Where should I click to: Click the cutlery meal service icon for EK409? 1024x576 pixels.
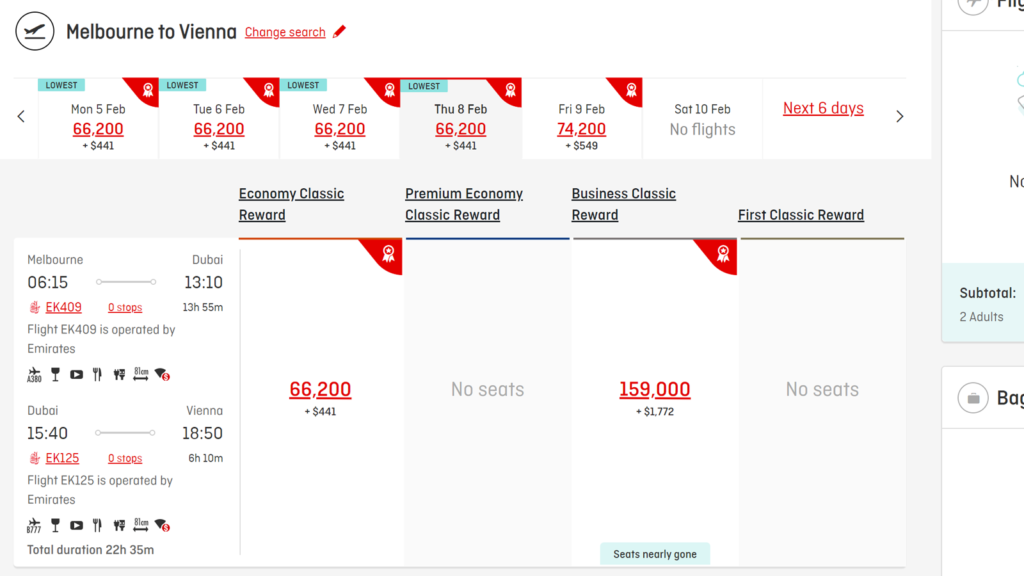[x=97, y=373]
